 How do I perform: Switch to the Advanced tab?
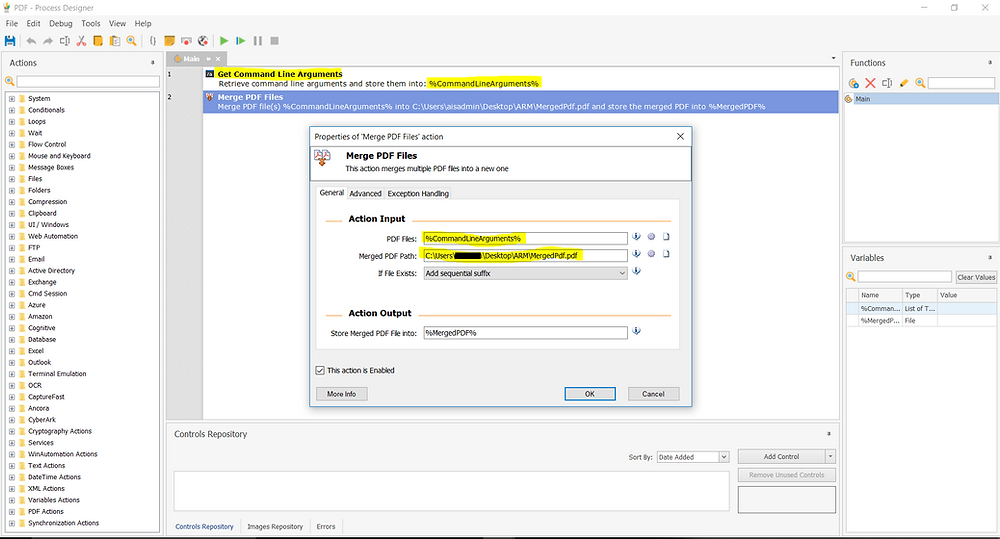point(365,193)
